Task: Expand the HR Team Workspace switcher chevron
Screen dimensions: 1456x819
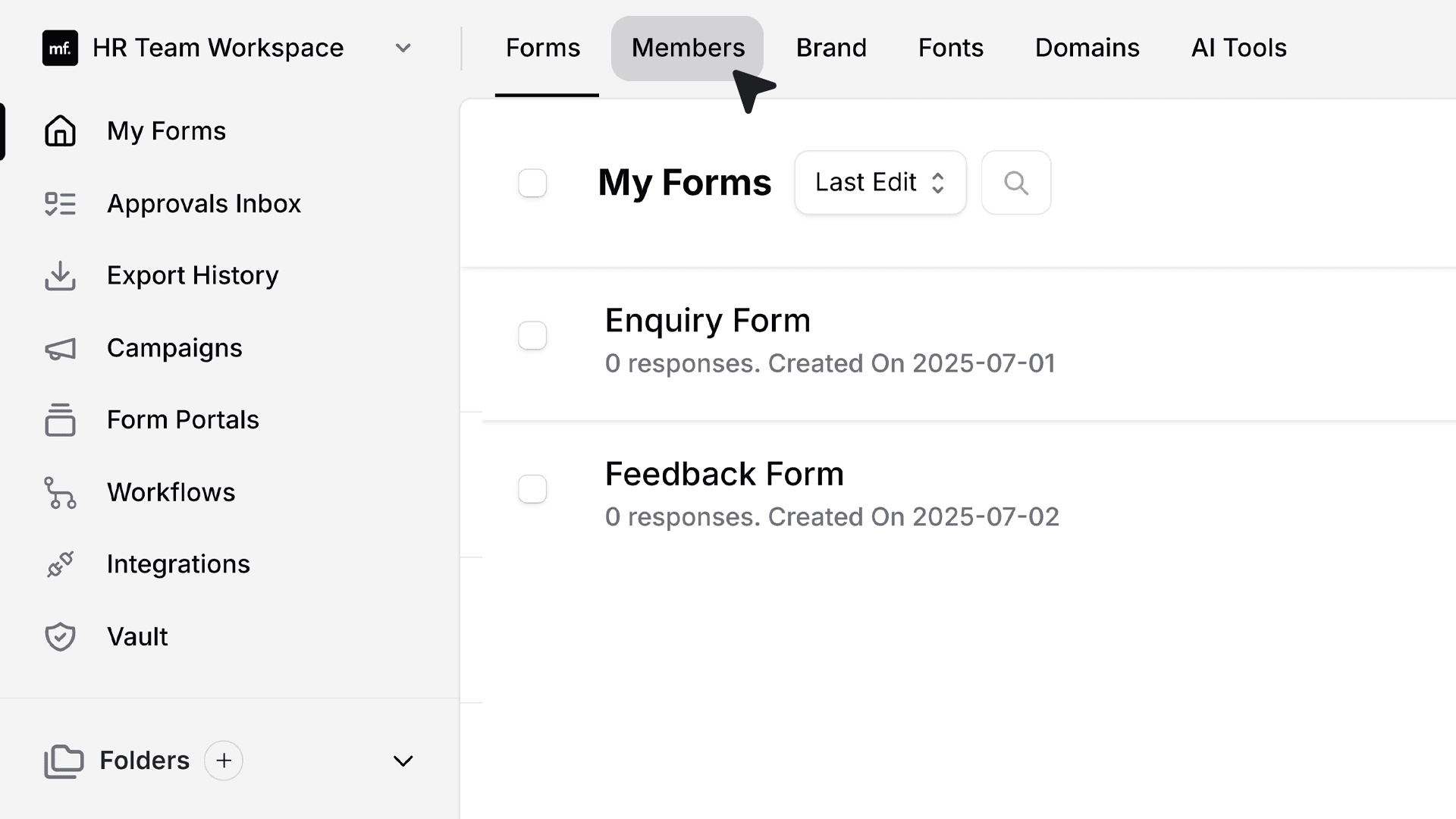Action: pos(403,48)
